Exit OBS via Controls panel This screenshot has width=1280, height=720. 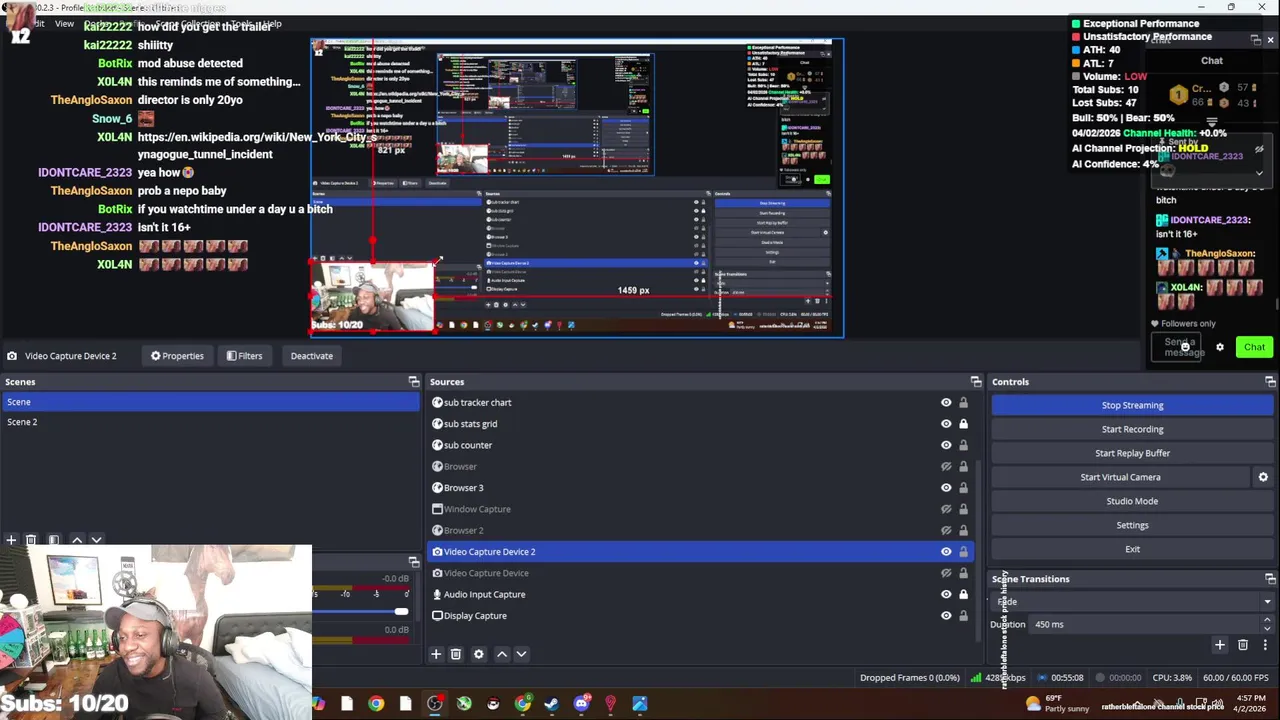tap(1133, 549)
